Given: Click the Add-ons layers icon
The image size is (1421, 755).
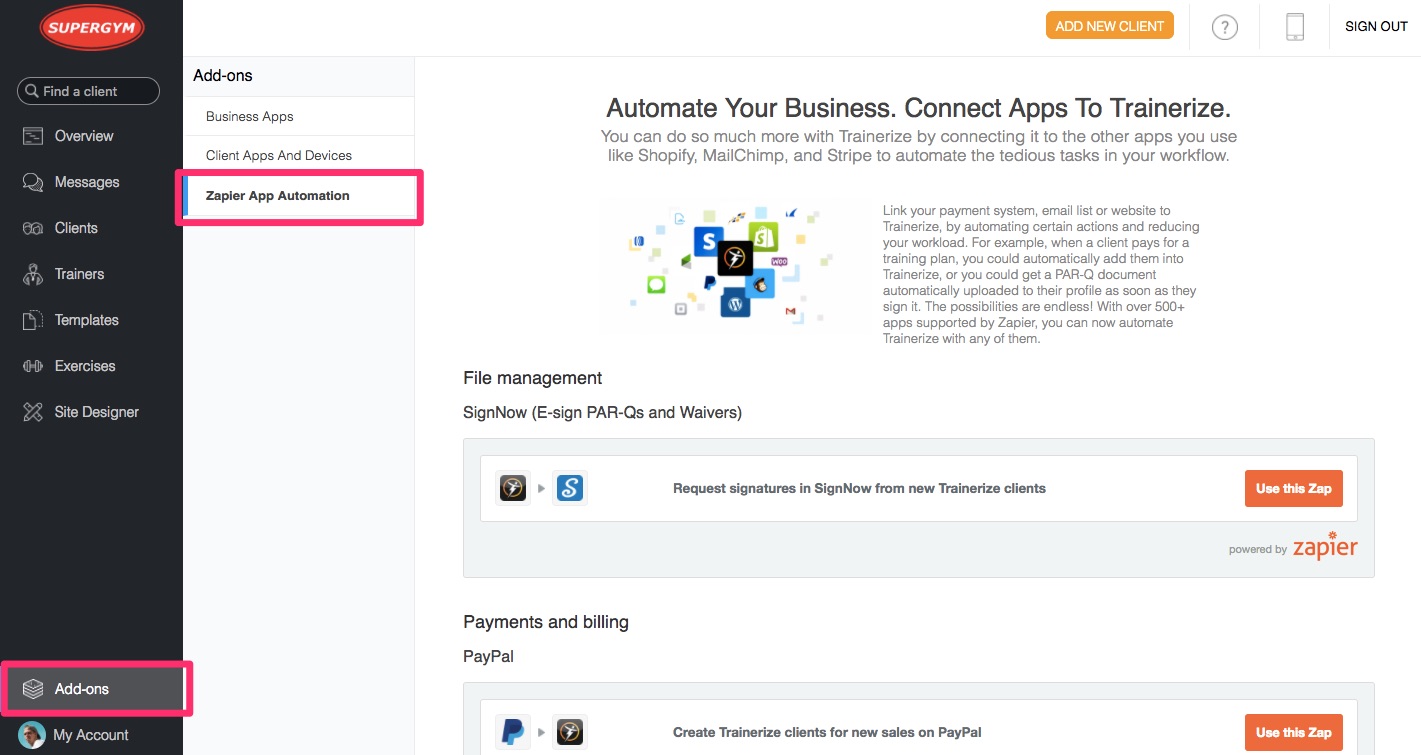Looking at the screenshot, I should pos(33,689).
